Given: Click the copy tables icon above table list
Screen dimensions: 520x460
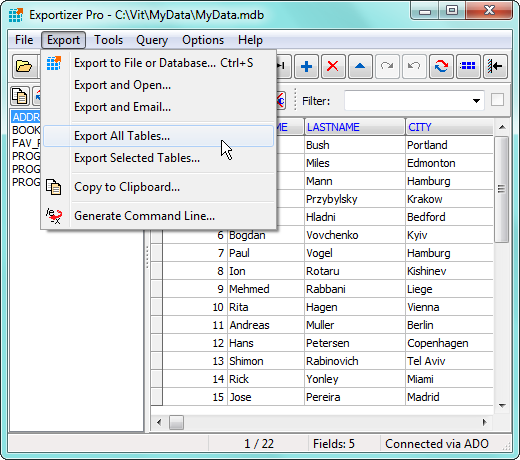Looking at the screenshot, I should 20,96.
